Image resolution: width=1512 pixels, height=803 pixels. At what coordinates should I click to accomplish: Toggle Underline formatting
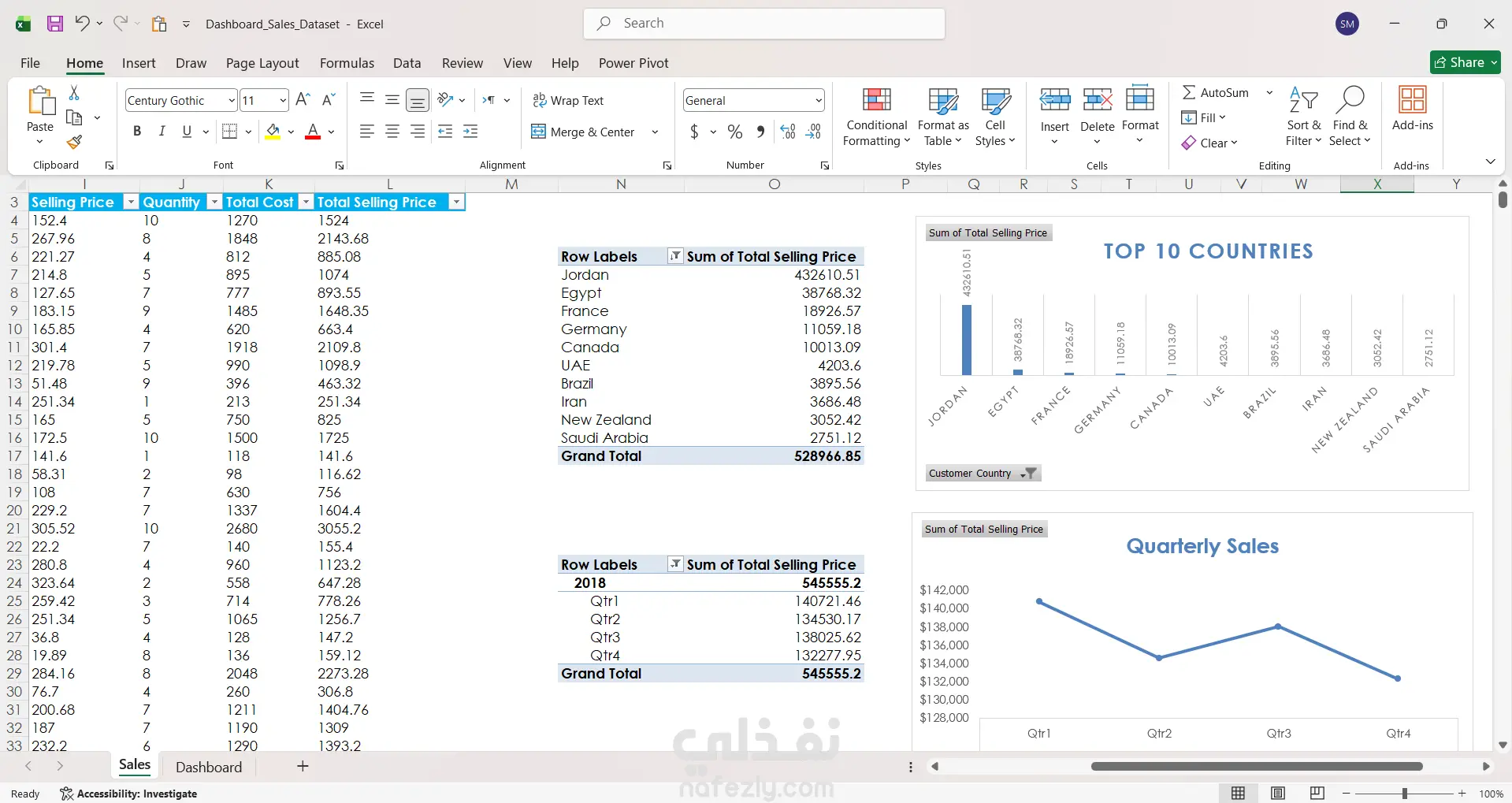[x=187, y=132]
